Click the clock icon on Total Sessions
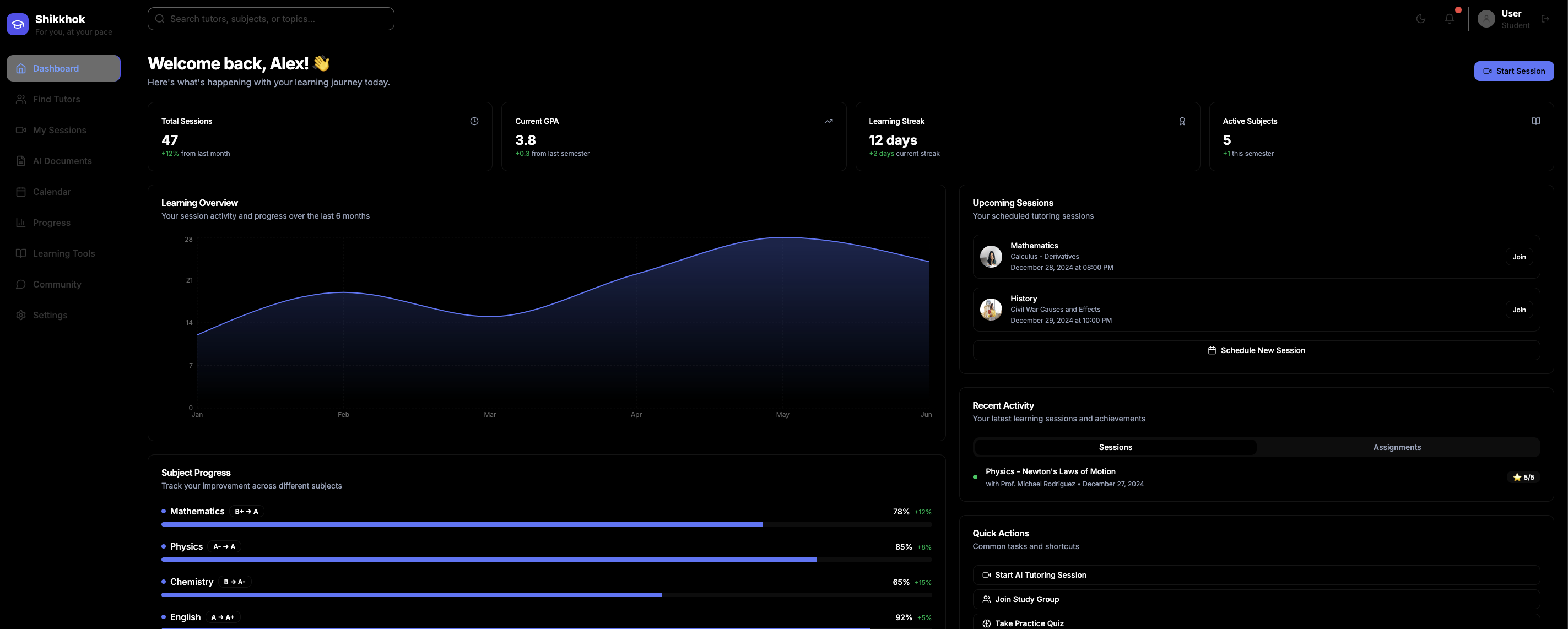Viewport: 1568px width, 629px height. click(474, 121)
